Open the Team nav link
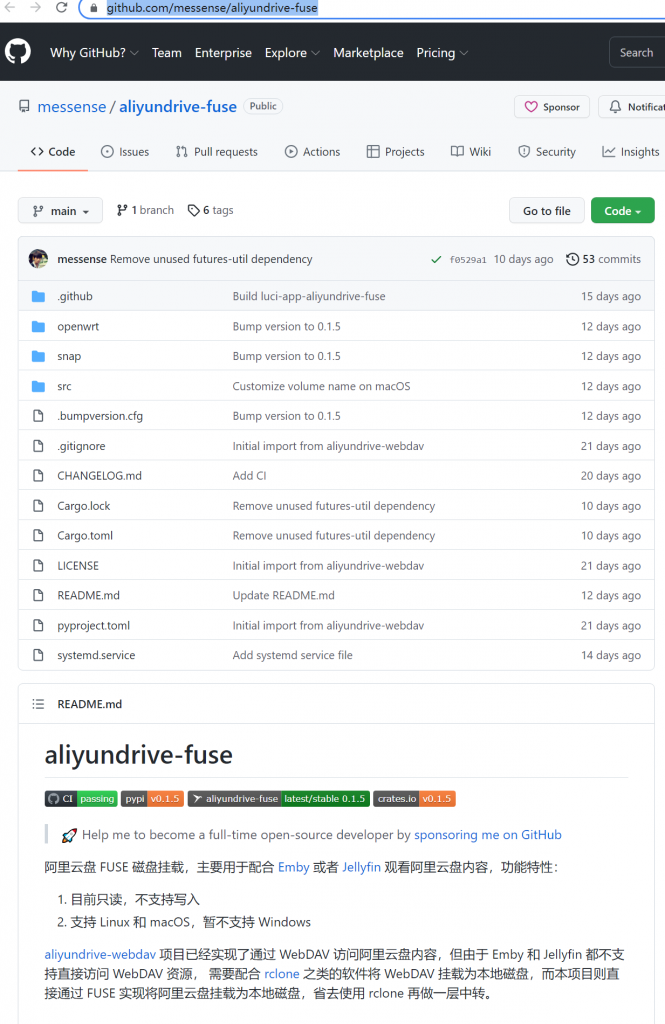Screen dimensions: 665x1024 coord(167,53)
